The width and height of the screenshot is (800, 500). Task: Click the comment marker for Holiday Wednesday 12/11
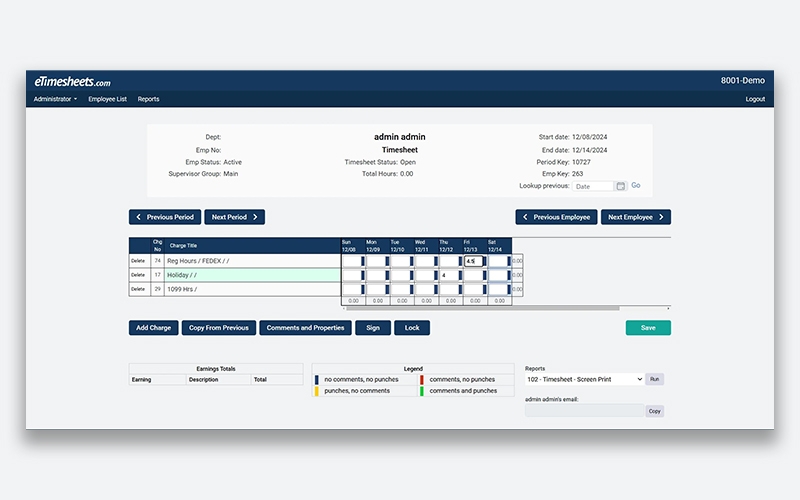(436, 276)
